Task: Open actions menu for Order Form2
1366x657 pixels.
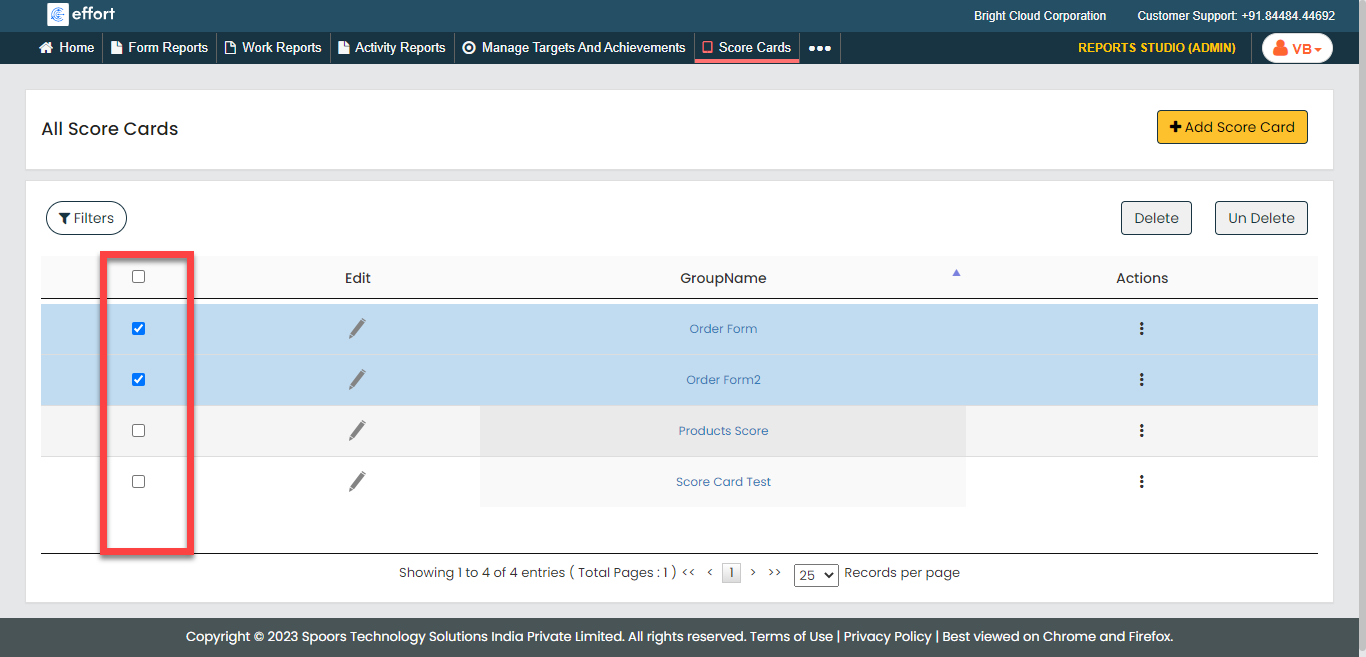Action: [1141, 380]
